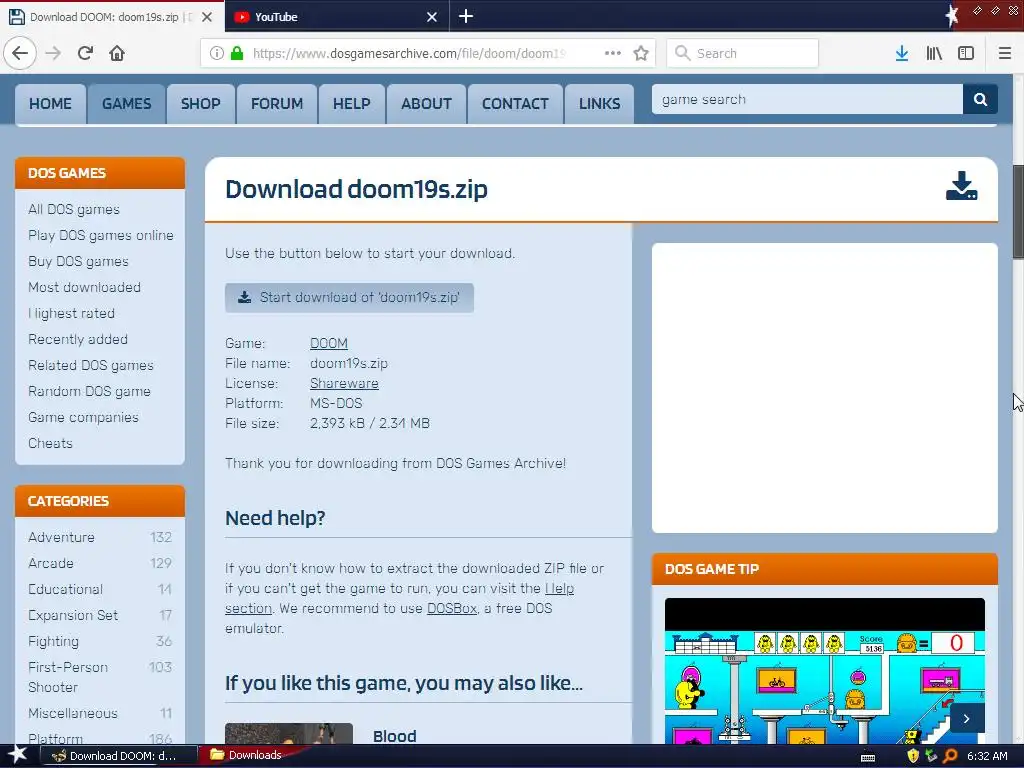Open the Library icon

point(934,54)
